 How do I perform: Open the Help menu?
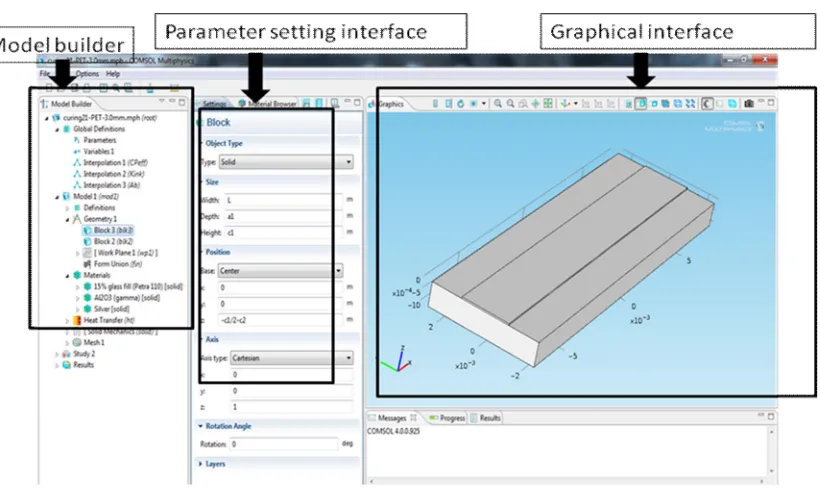tap(112, 74)
